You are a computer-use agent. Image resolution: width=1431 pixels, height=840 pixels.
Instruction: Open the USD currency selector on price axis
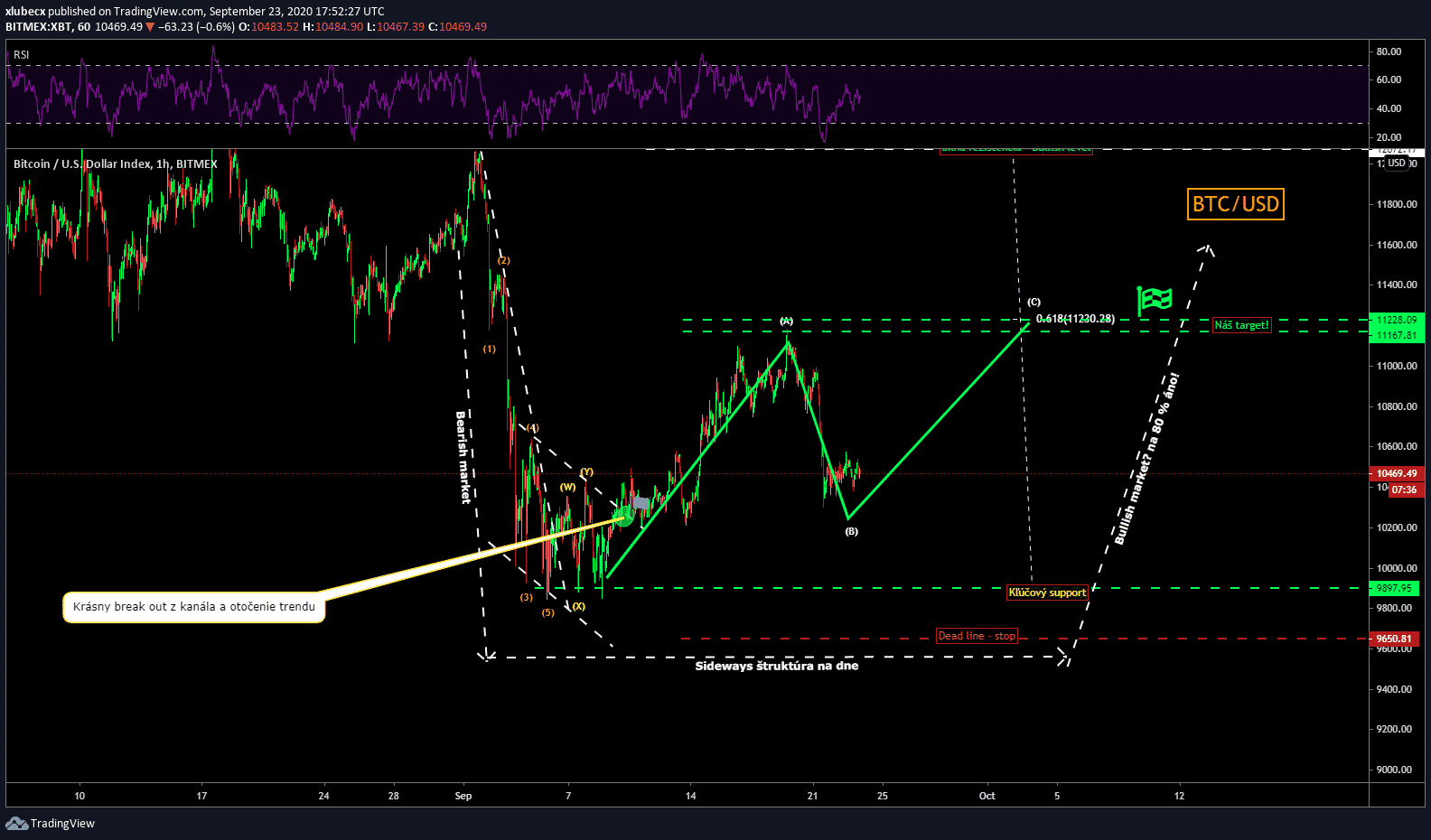1397,163
